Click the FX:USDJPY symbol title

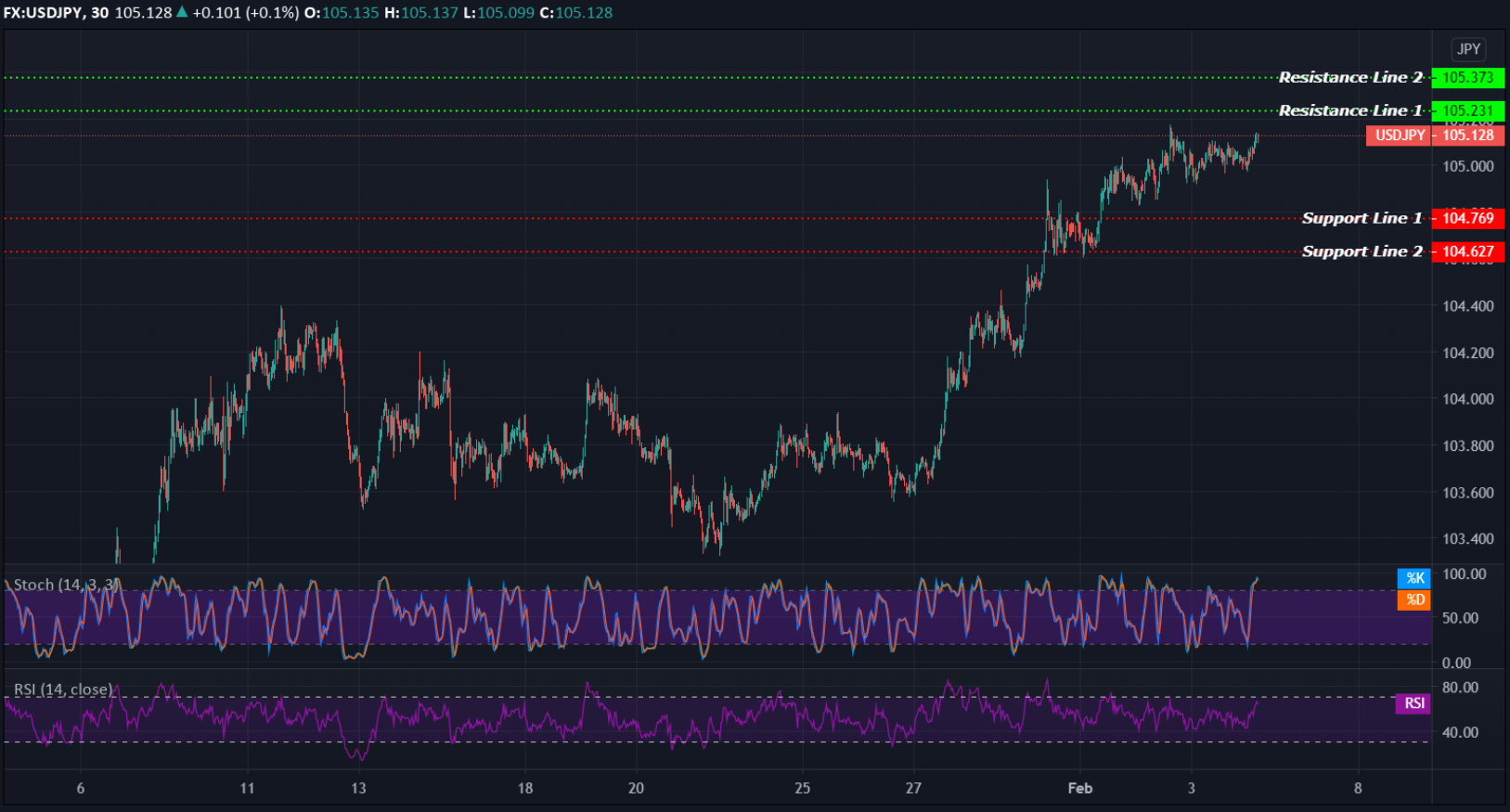tap(43, 13)
